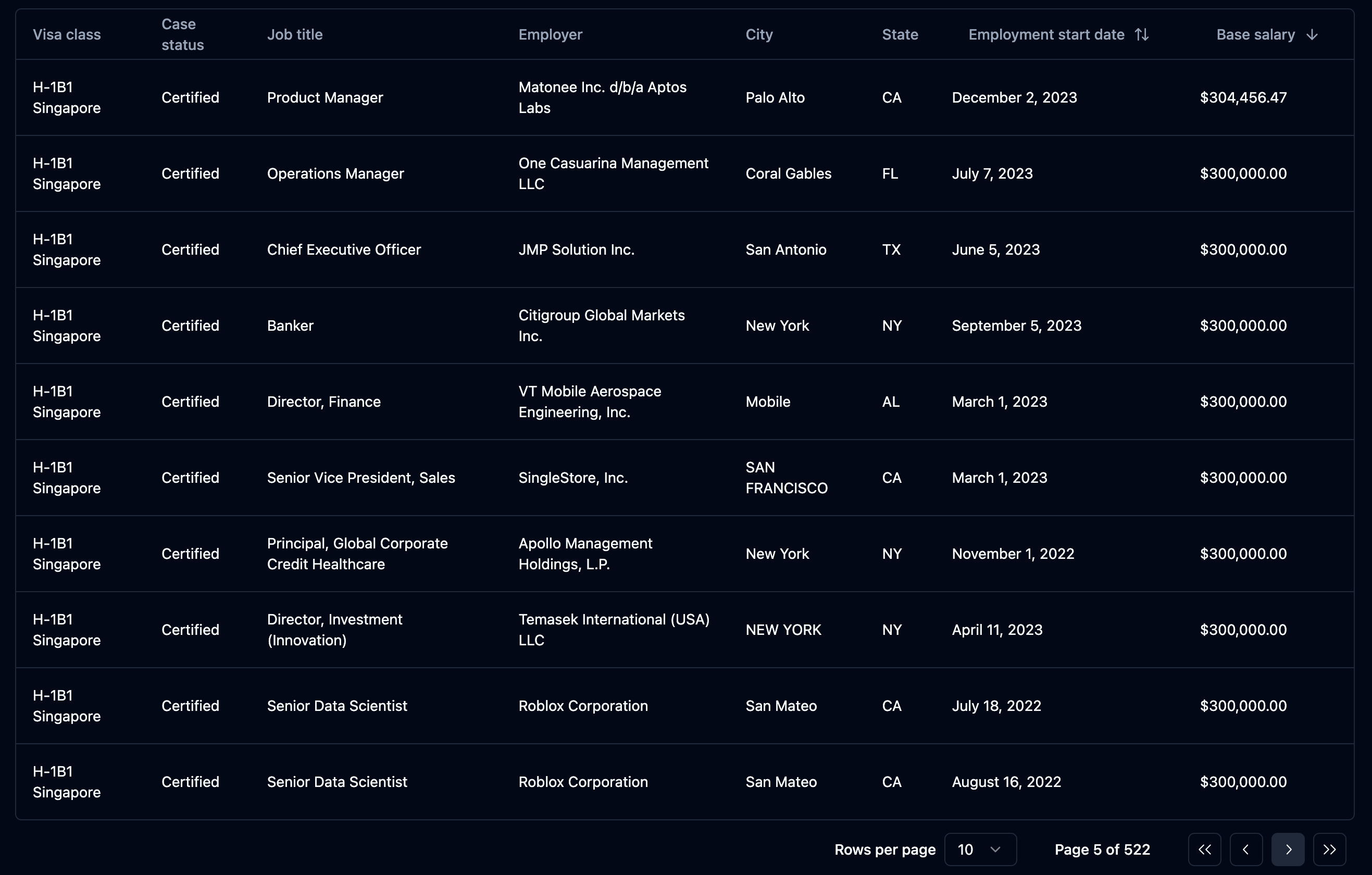1372x875 pixels.
Task: Go to the previous page
Action: coord(1246,849)
